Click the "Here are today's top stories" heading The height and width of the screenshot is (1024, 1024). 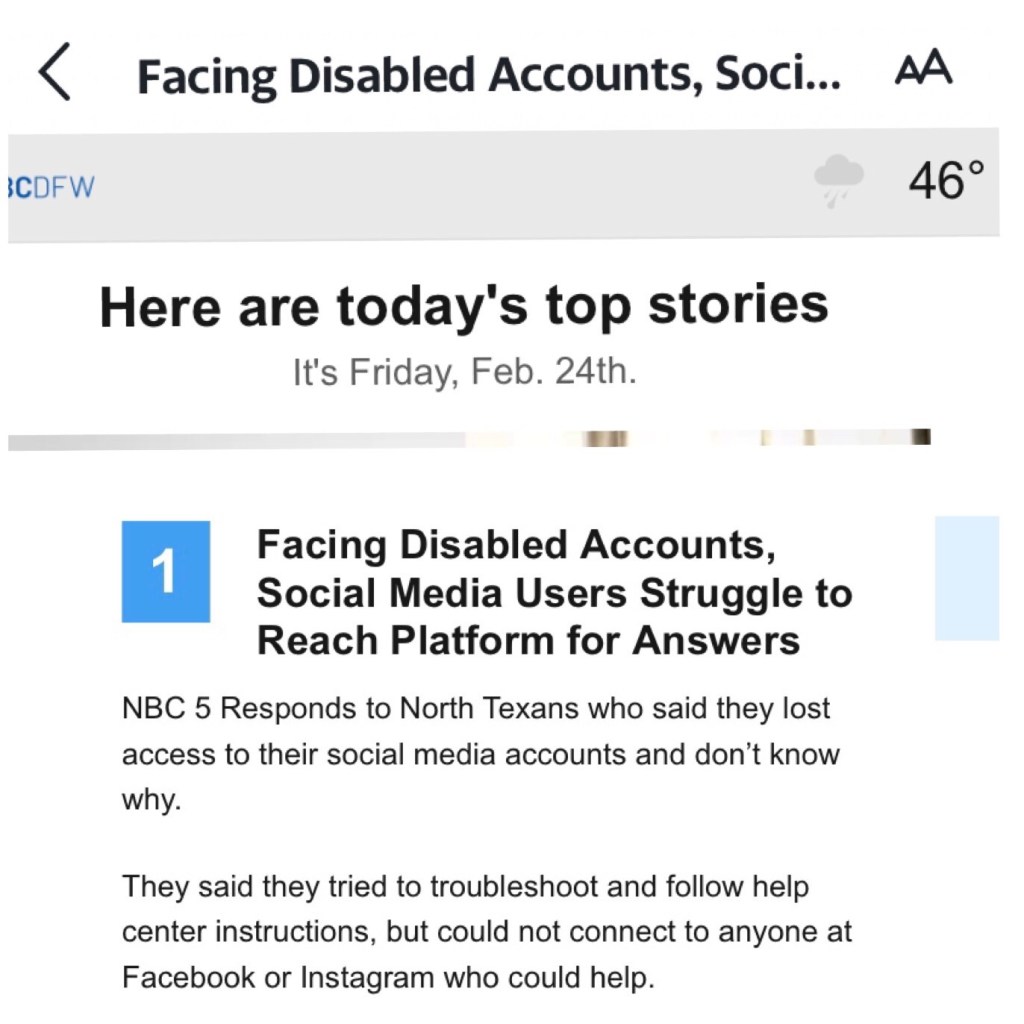point(464,306)
